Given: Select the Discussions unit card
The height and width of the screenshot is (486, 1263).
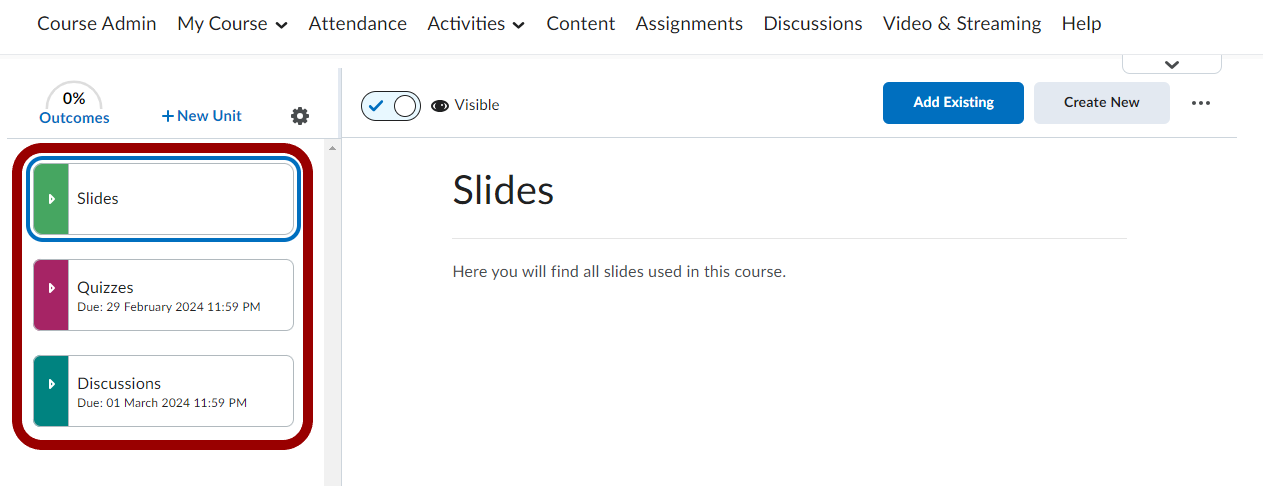Looking at the screenshot, I should [x=180, y=391].
